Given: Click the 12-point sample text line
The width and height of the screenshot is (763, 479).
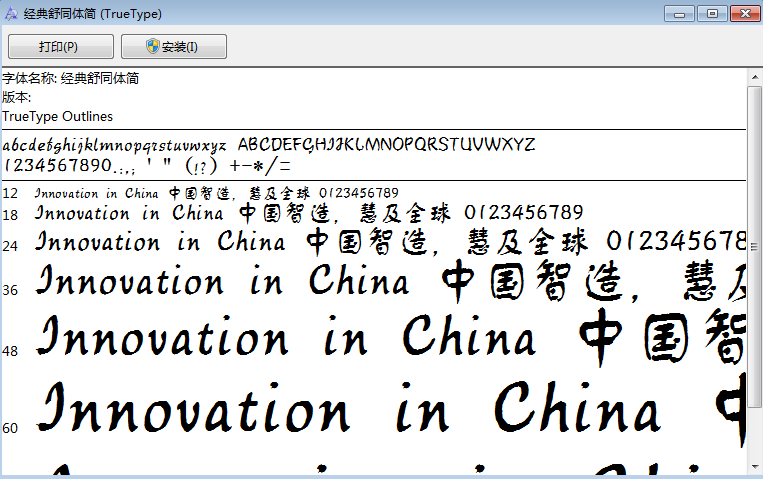Looking at the screenshot, I should pyautogui.click(x=216, y=192).
